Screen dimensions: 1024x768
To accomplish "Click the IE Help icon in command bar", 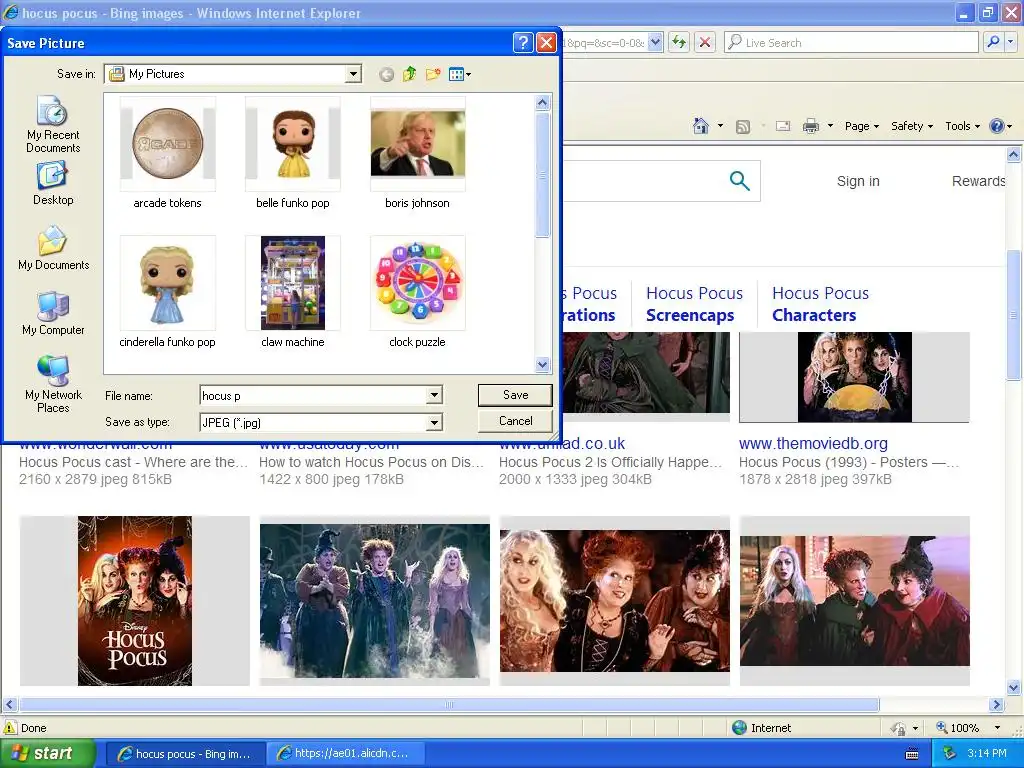I will (997, 126).
